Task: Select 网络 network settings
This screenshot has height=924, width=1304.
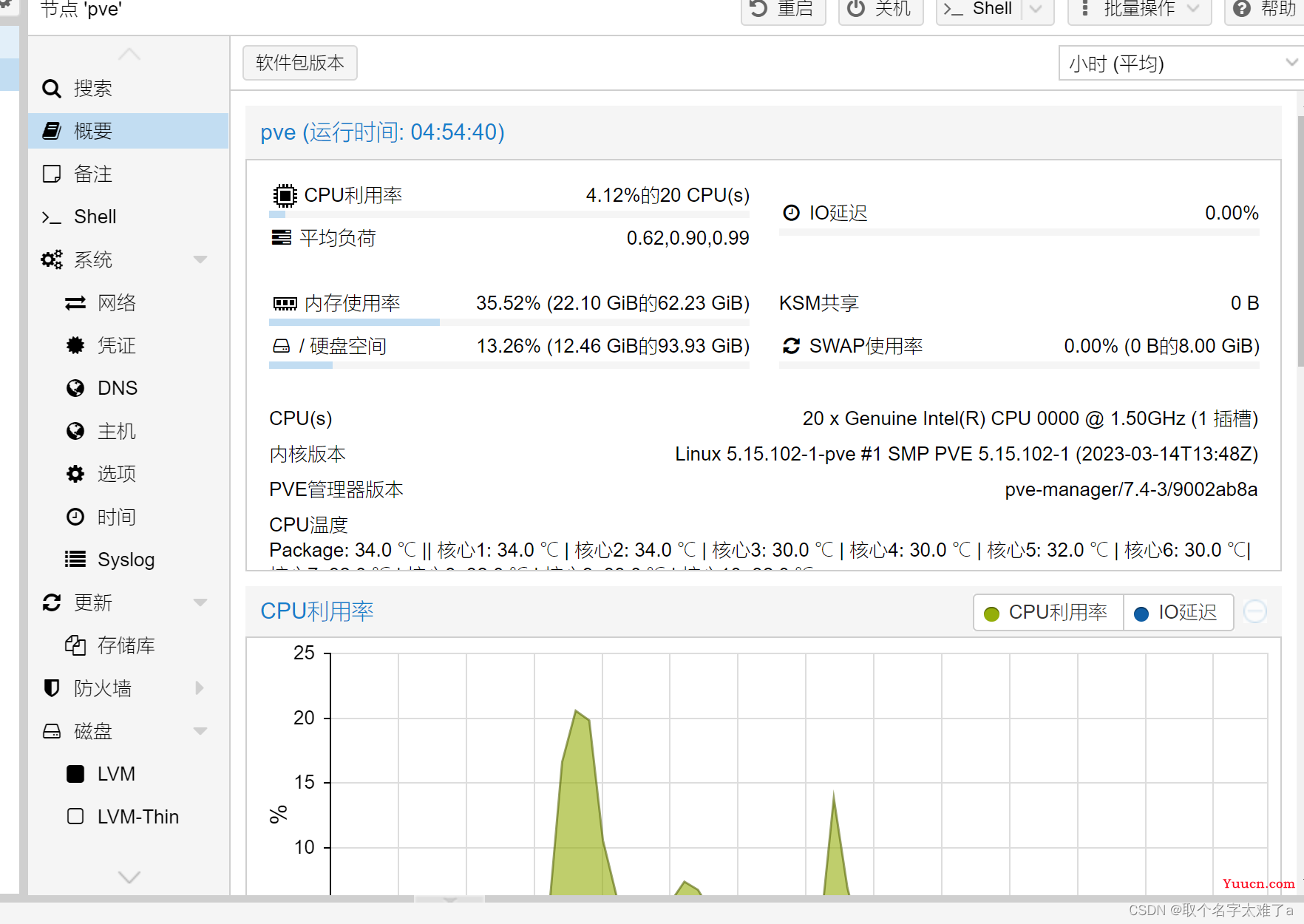Action: tap(129, 302)
